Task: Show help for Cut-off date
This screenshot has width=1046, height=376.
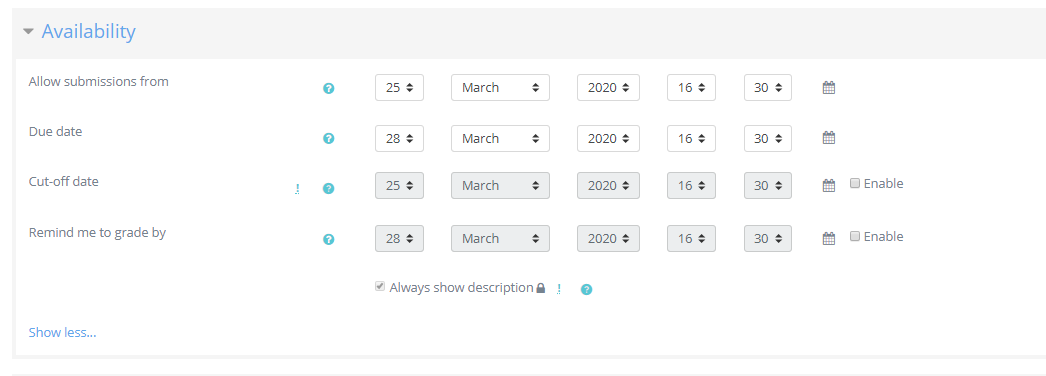Action: click(328, 189)
